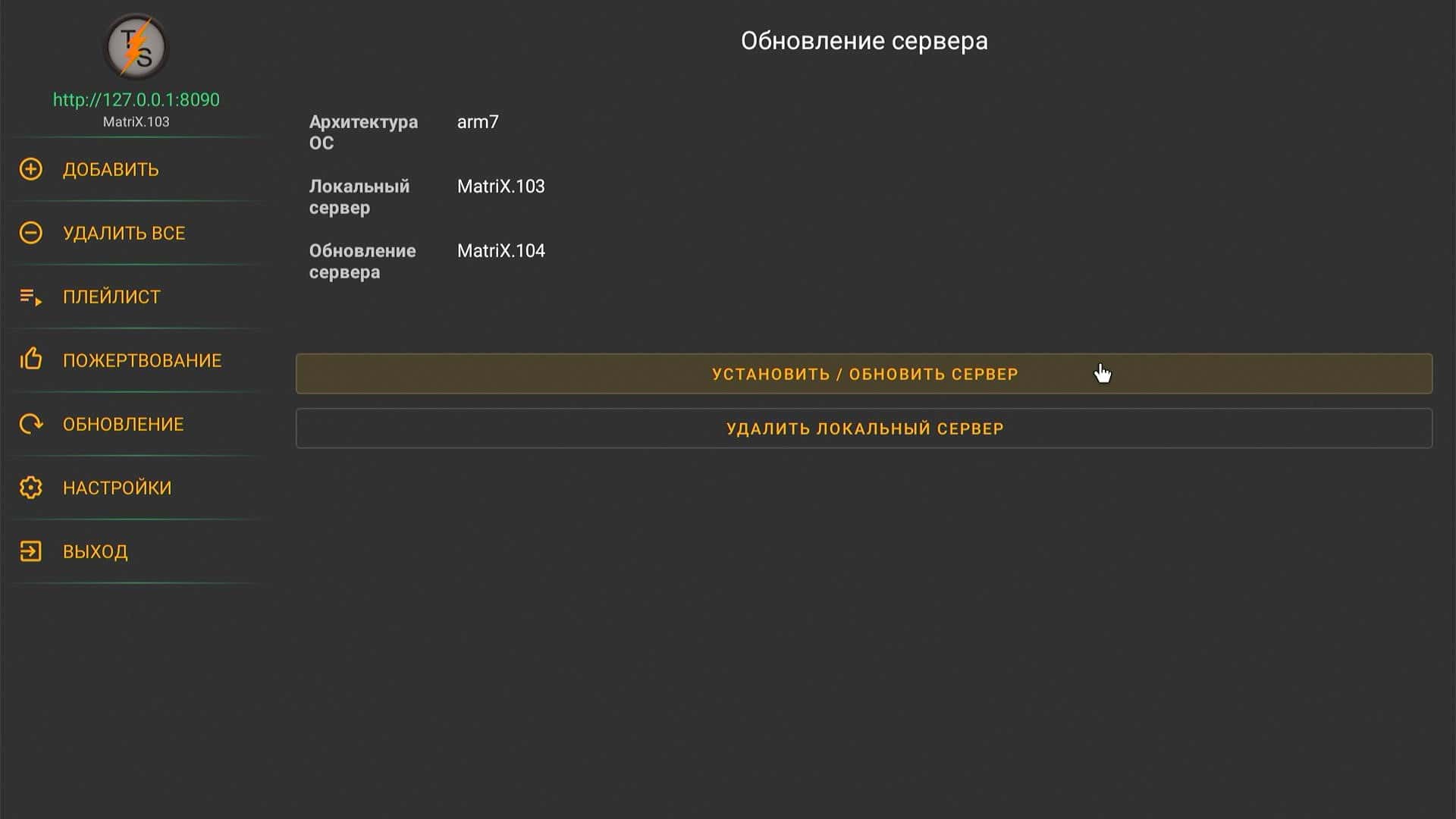Select ВЫХОД to exit the app
Viewport: 1456px width, 819px height.
point(136,551)
